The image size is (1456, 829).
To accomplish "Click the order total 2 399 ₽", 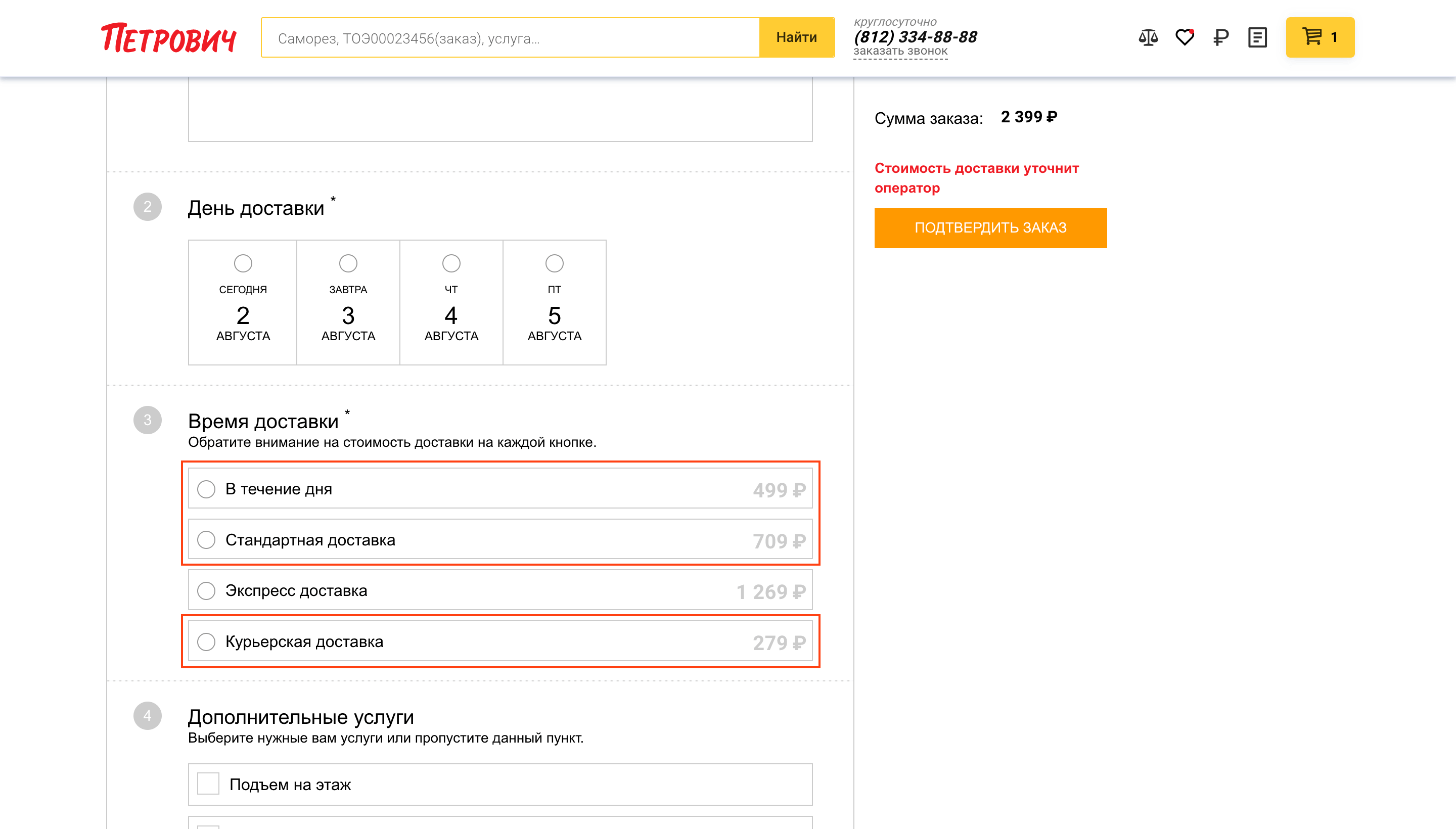I will (x=1029, y=117).
